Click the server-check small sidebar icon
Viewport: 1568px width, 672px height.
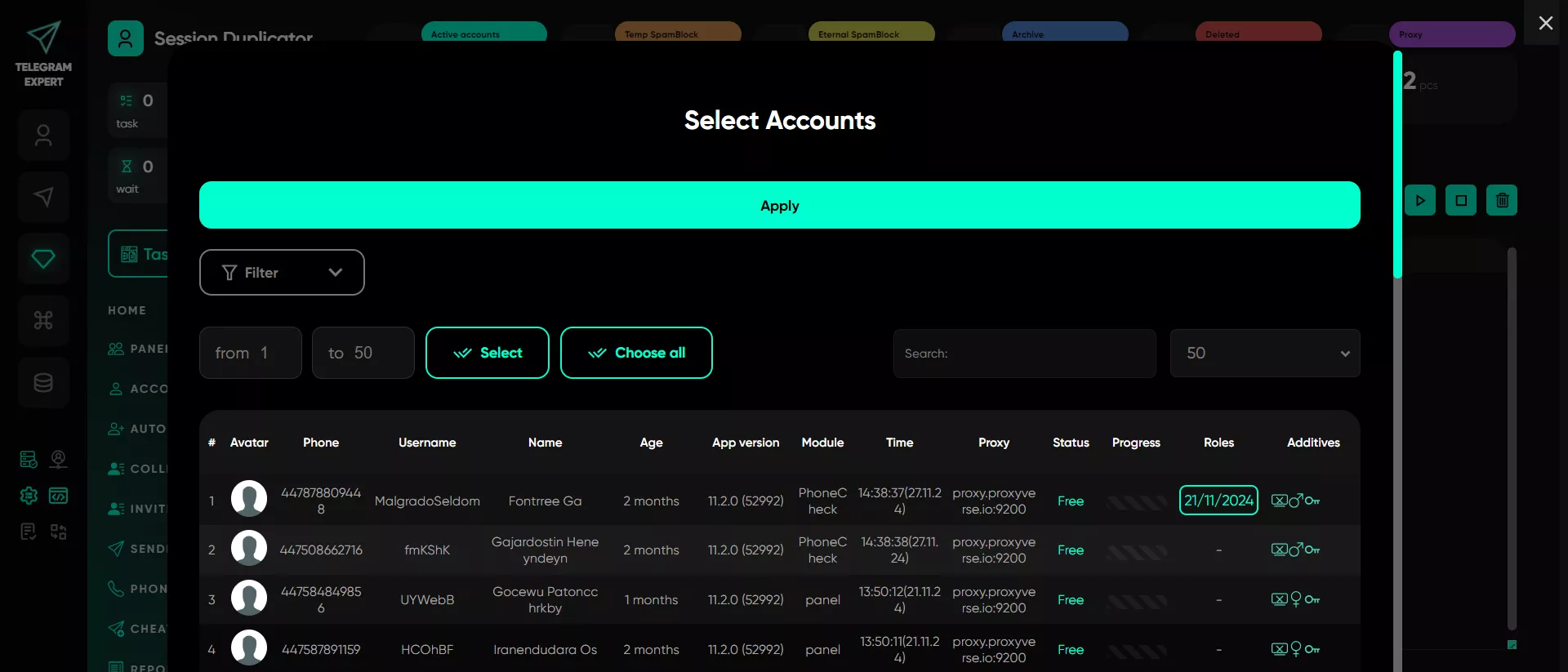tap(29, 459)
